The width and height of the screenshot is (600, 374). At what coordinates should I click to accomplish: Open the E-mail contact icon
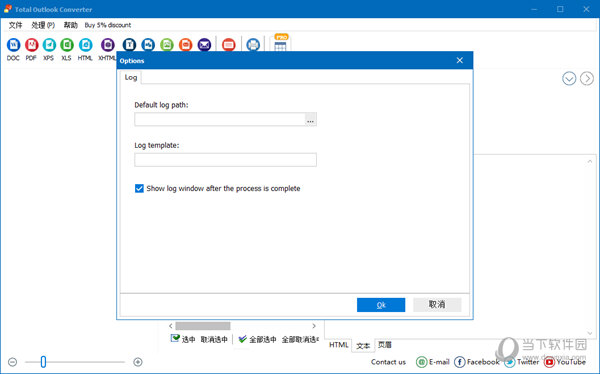coord(421,362)
